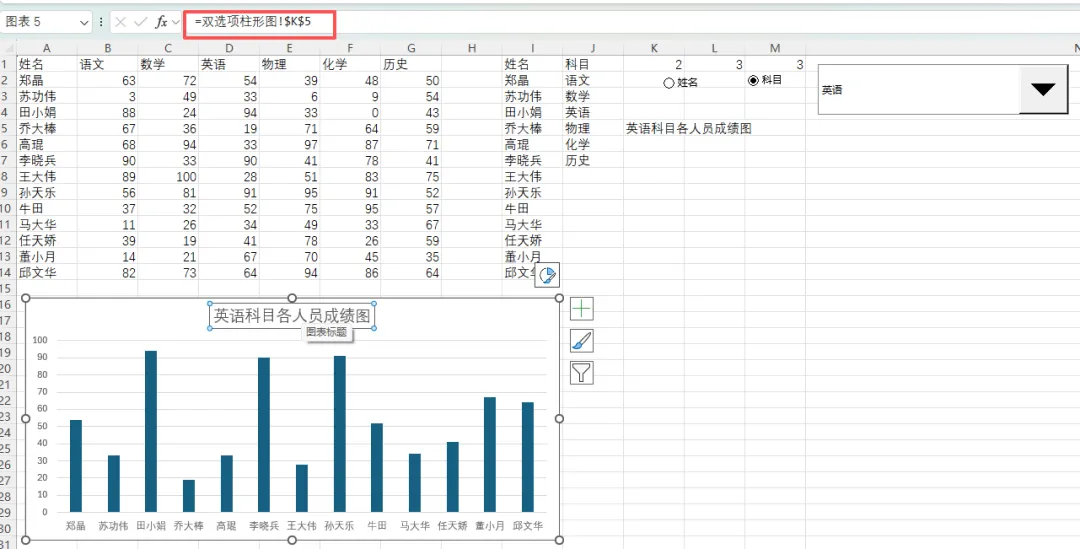Click cell J3 containing 数学
Image resolution: width=1080 pixels, height=549 pixels.
(593, 96)
